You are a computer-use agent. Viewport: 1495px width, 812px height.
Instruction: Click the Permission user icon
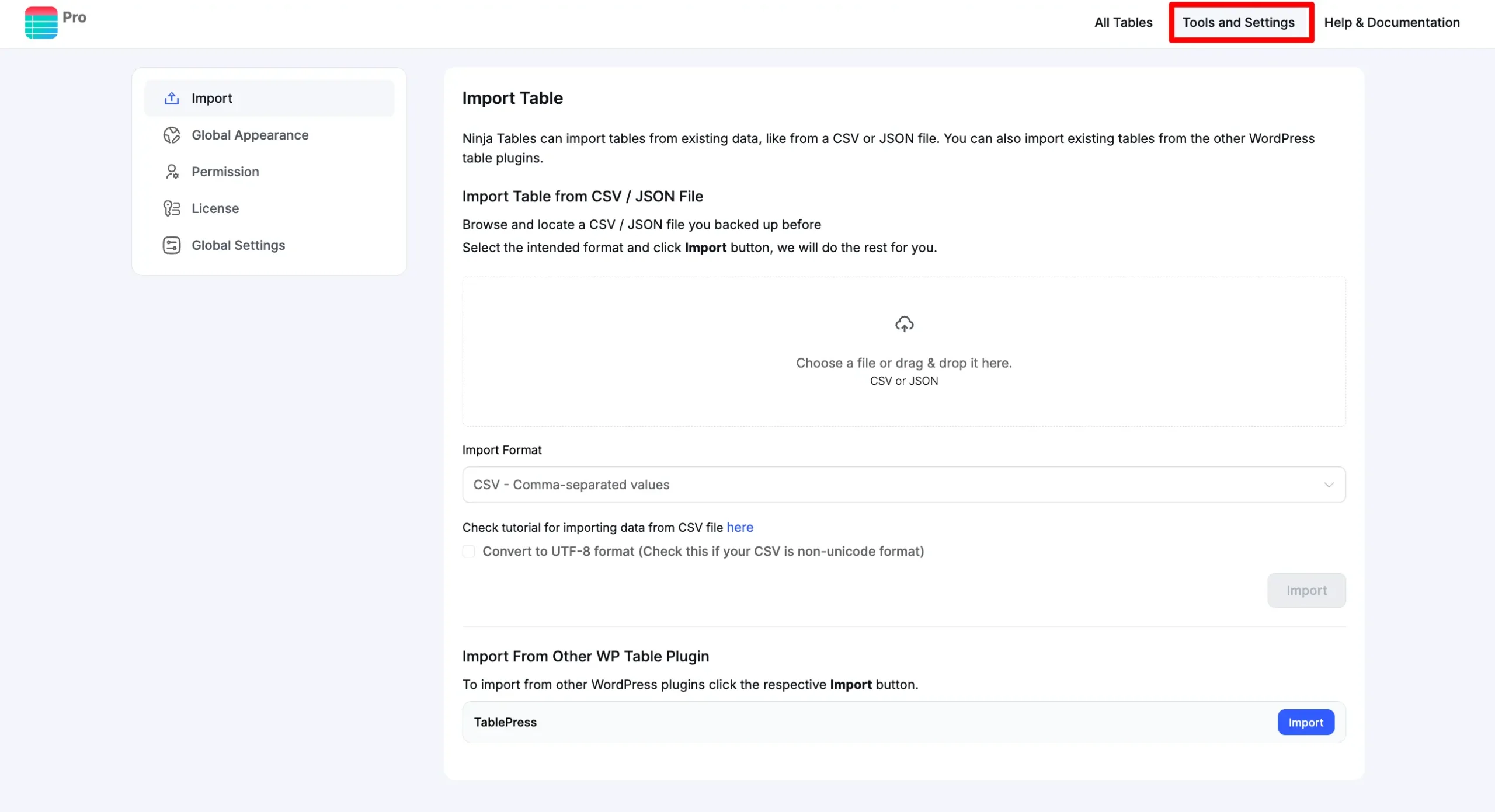coord(171,172)
